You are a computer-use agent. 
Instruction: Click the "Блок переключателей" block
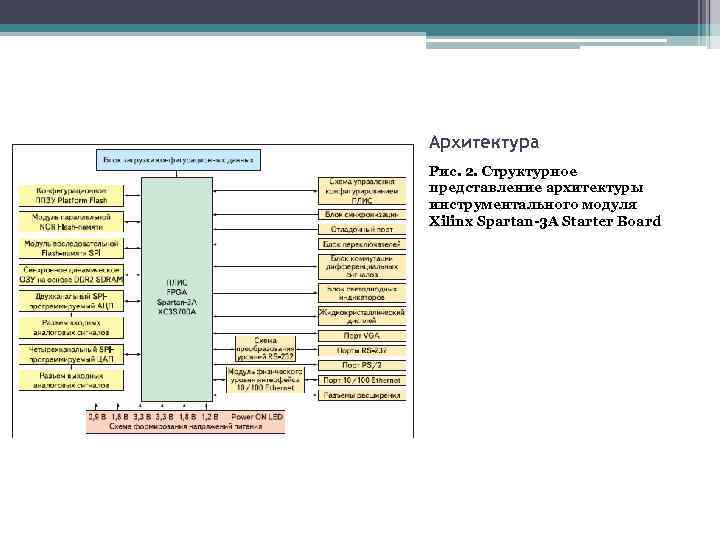[x=362, y=244]
